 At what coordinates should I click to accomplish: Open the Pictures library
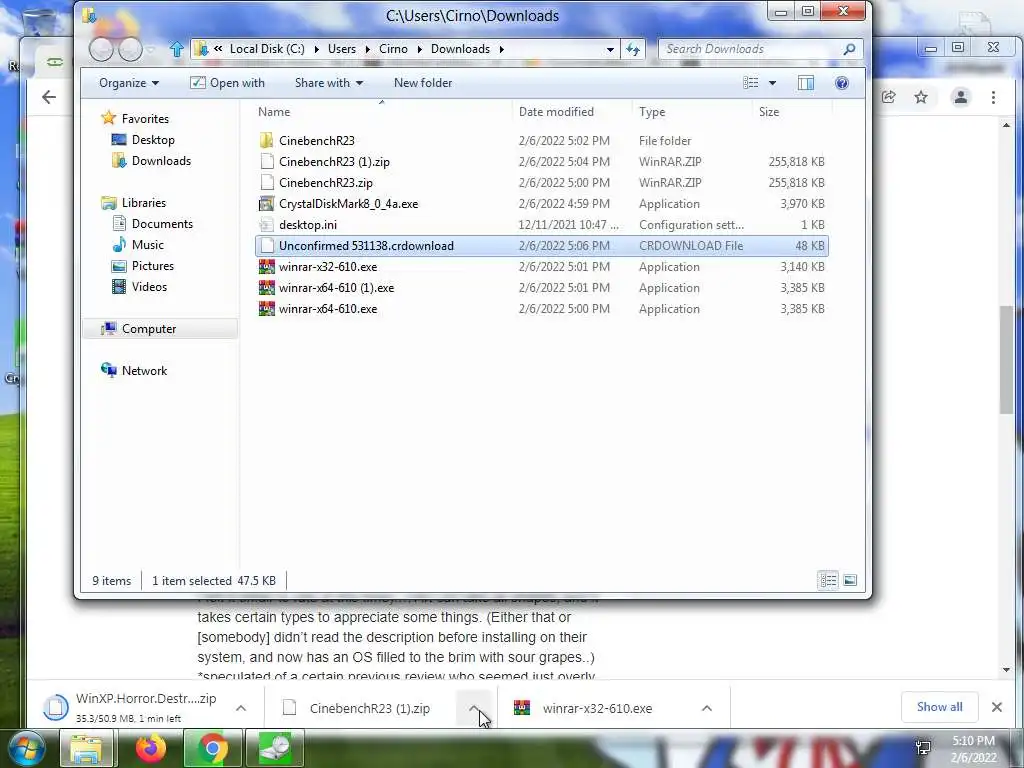[x=152, y=266]
